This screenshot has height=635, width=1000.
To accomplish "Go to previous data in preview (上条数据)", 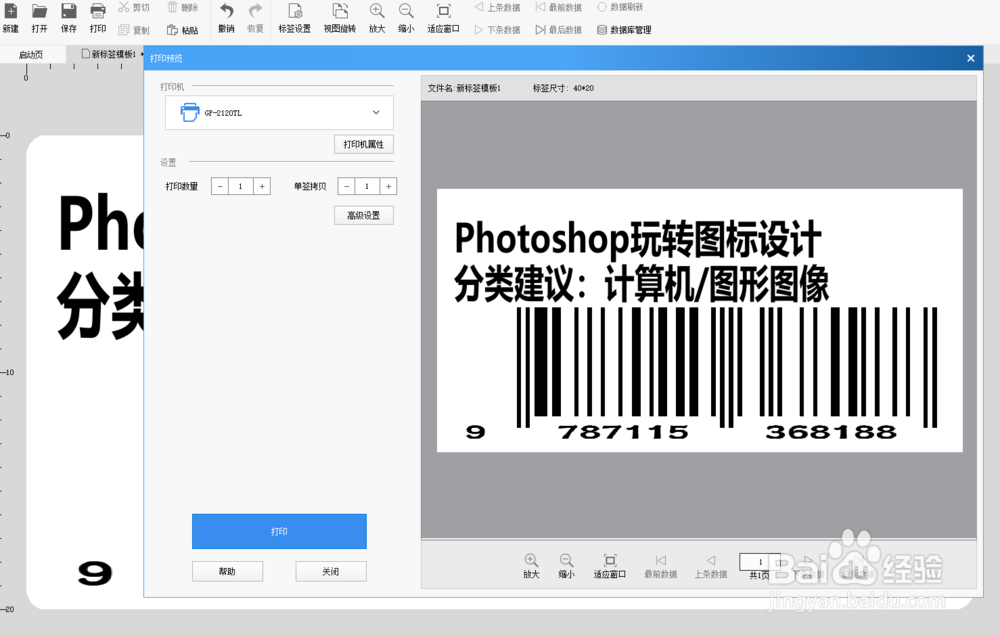I will 710,566.
